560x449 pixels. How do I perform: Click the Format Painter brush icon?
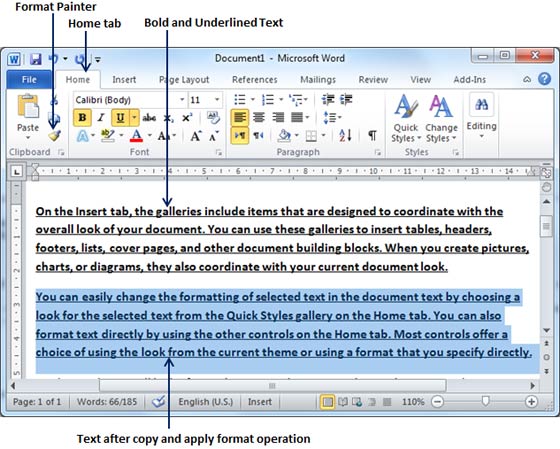55,136
